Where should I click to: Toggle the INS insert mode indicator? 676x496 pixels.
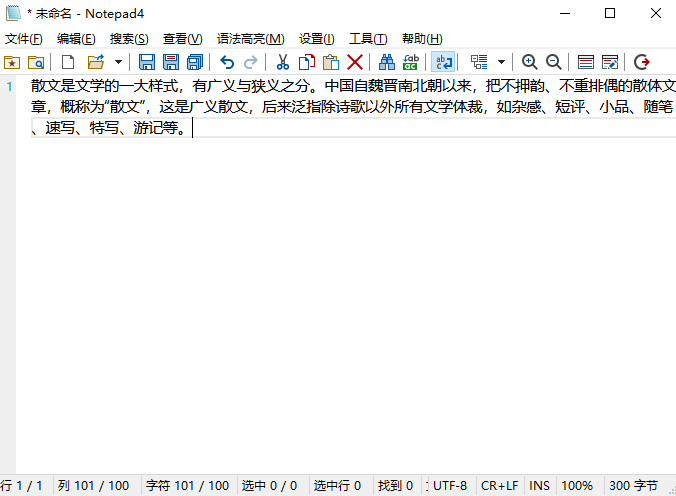[x=539, y=486]
